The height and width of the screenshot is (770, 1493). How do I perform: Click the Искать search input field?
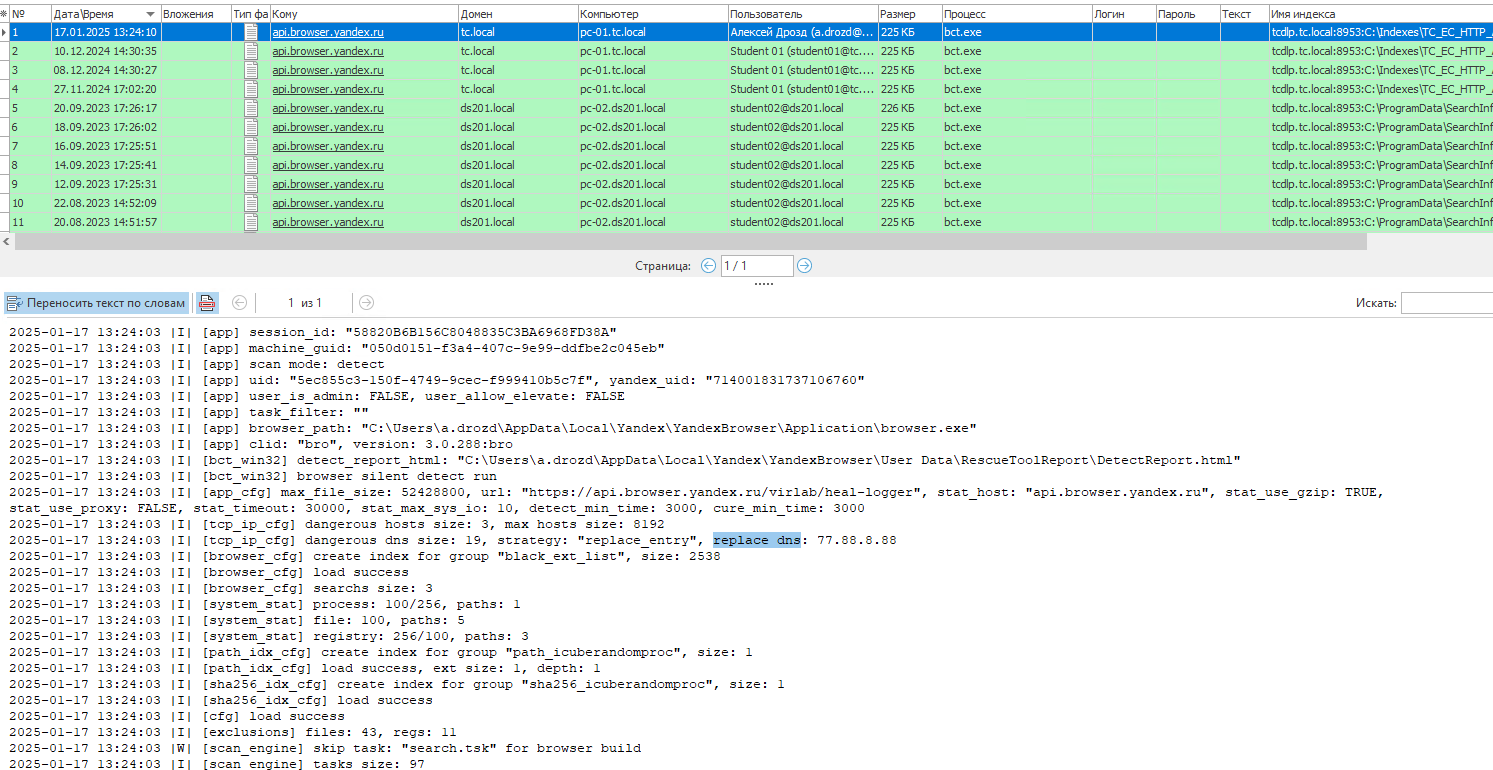tap(1447, 303)
